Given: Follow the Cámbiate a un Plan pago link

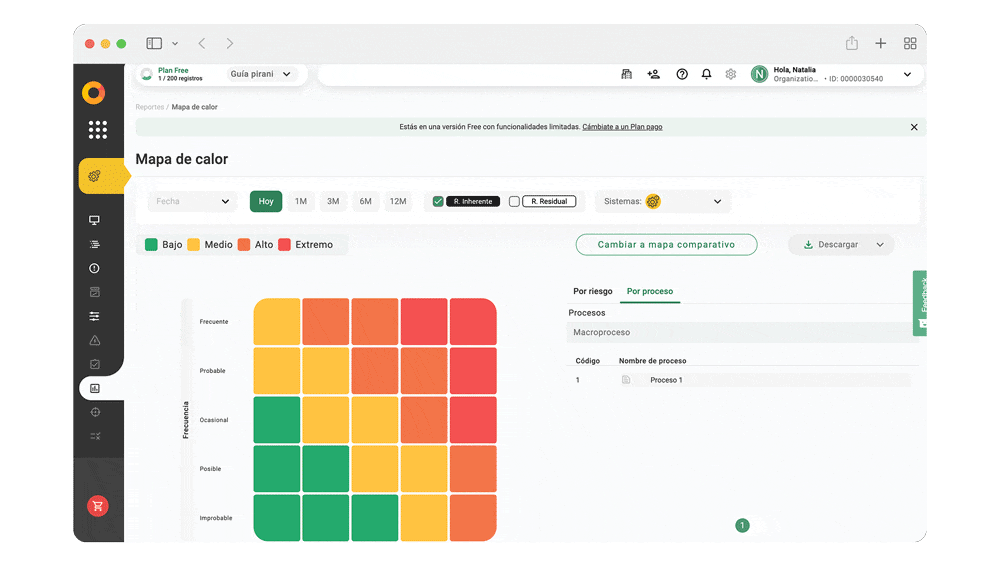Looking at the screenshot, I should tap(622, 127).
